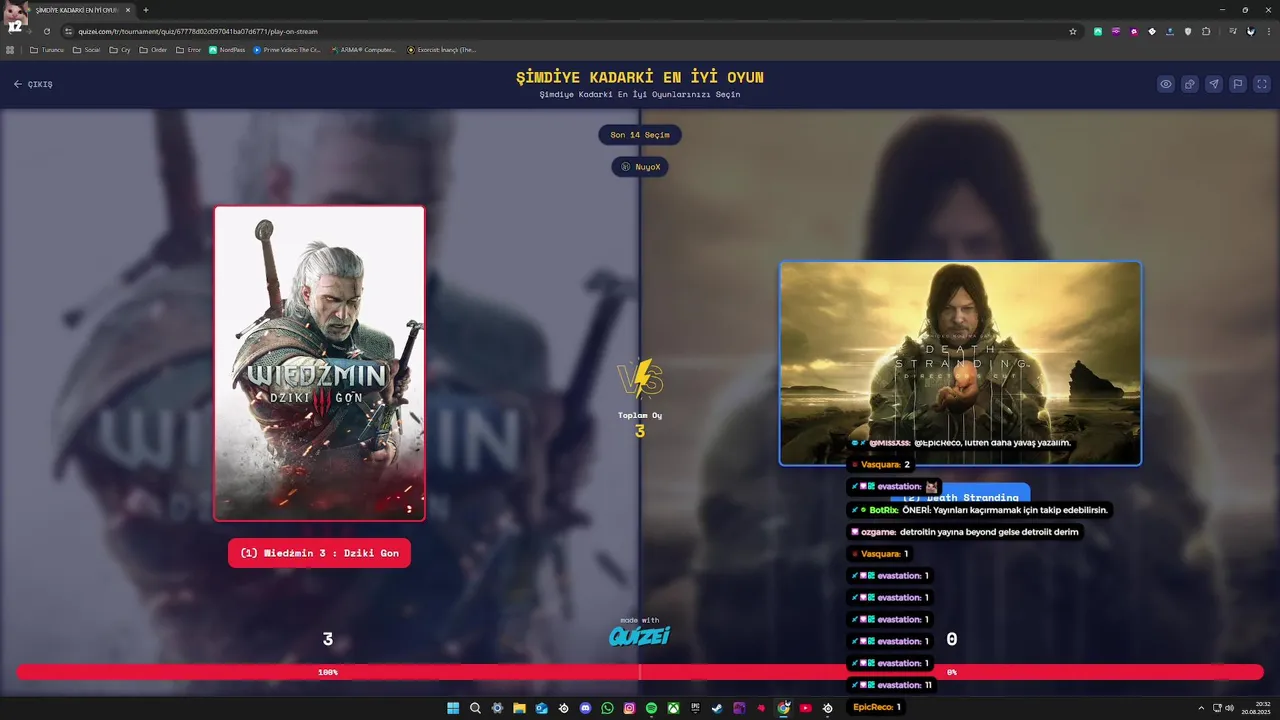Viewport: 1280px width, 720px height.
Task: Open taskbar Search
Action: point(475,708)
